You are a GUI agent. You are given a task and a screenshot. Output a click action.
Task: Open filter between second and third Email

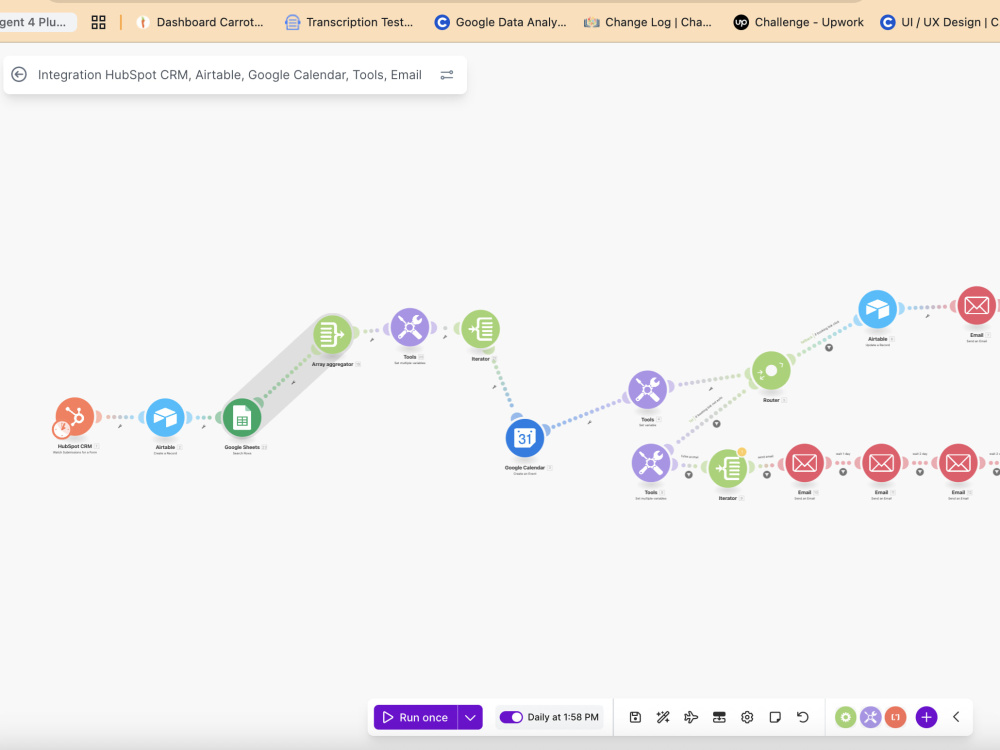point(920,472)
